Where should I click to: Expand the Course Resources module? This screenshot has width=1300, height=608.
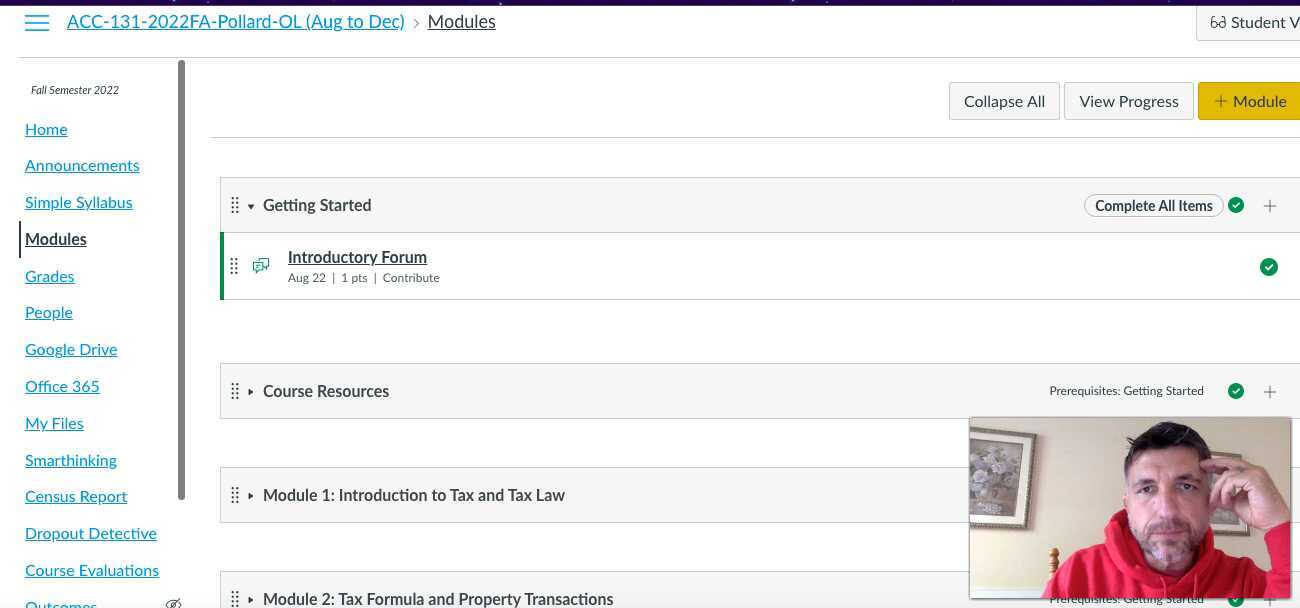coord(251,392)
